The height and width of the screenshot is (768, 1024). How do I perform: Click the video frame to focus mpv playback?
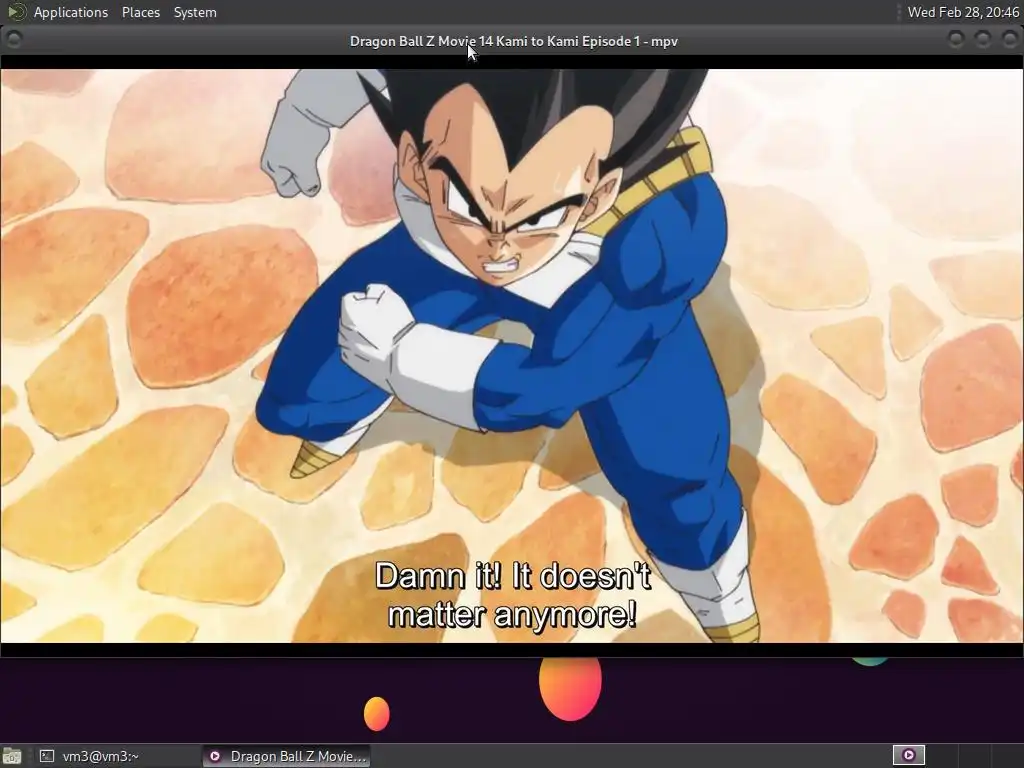[512, 356]
